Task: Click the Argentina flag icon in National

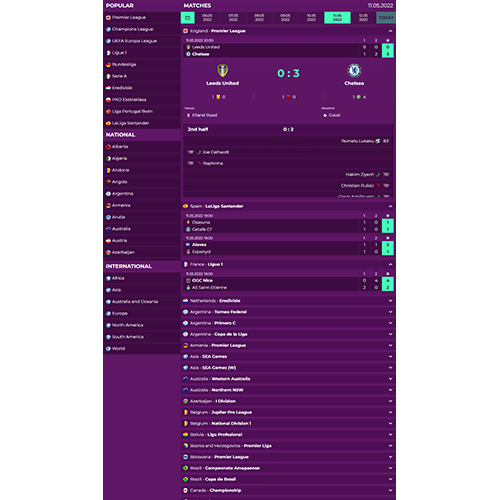Action: (108, 194)
